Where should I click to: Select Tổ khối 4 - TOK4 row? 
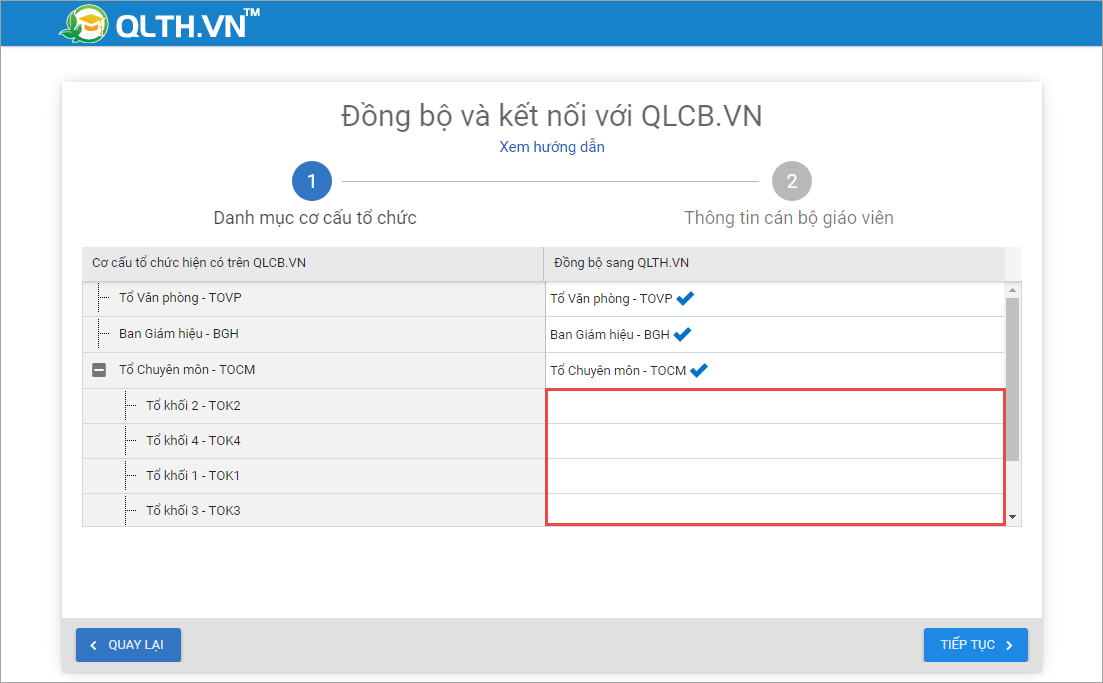click(x=314, y=441)
